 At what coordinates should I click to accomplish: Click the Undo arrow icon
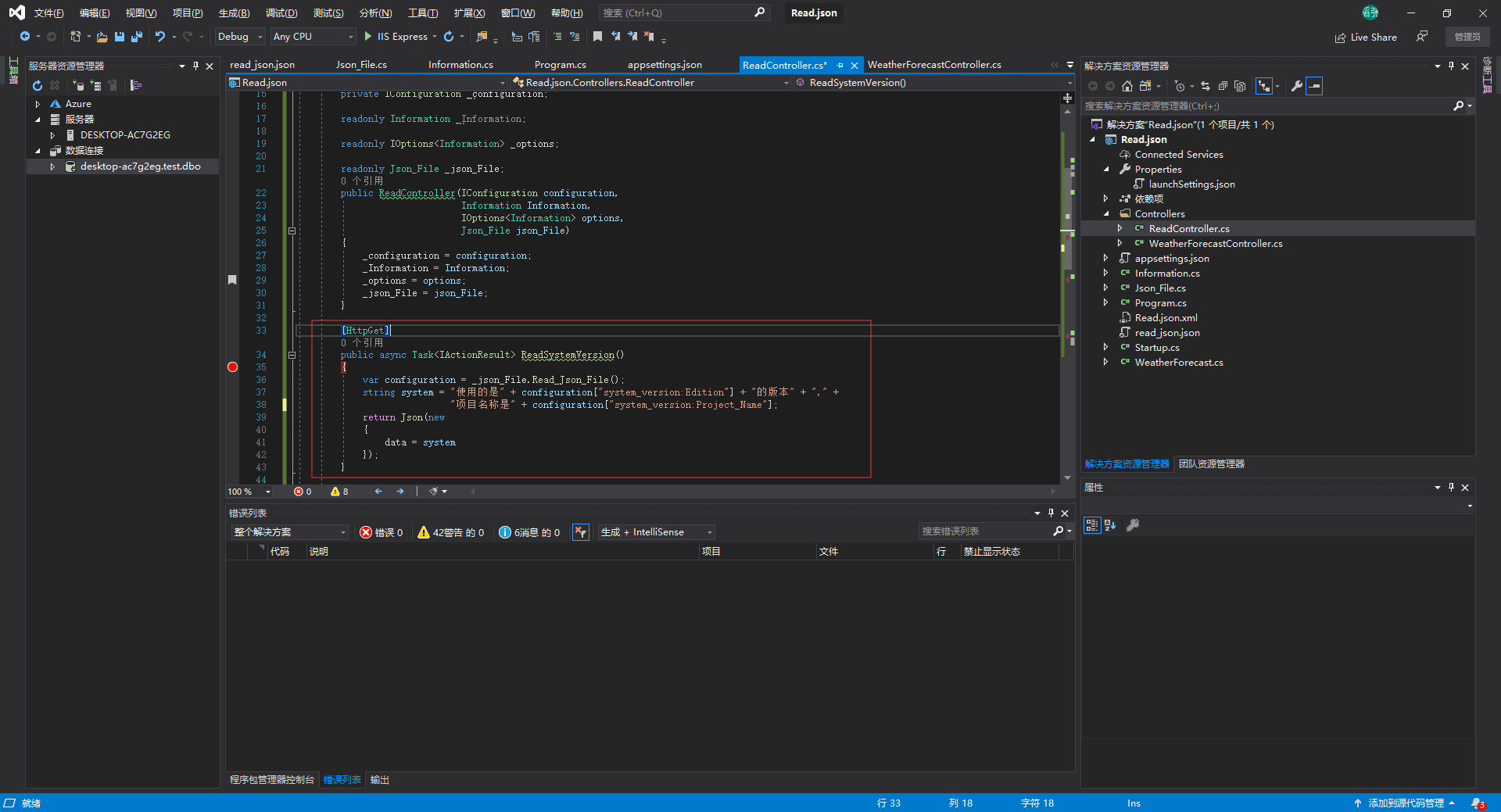[x=160, y=37]
